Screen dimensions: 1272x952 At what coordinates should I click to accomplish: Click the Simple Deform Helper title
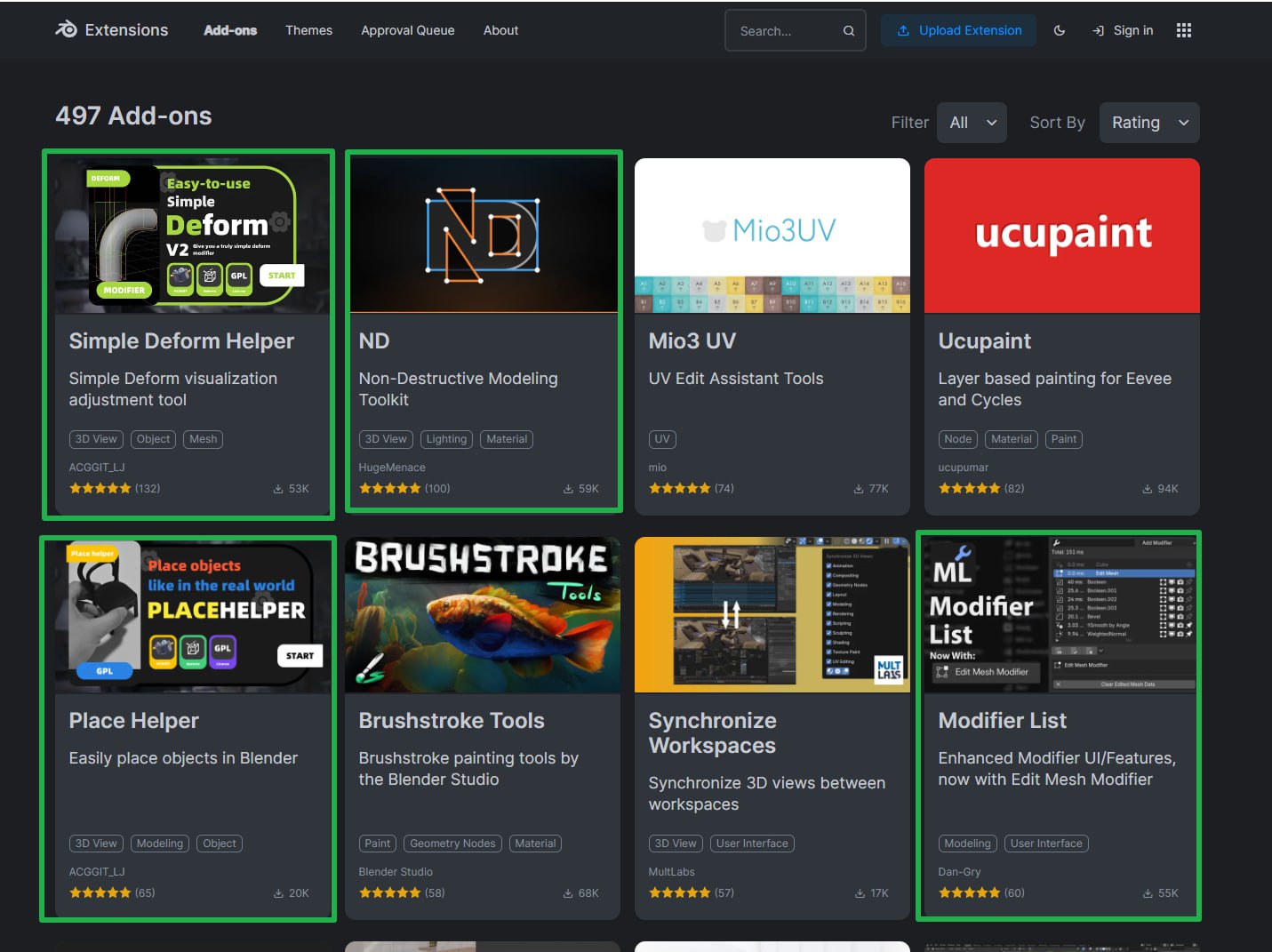click(x=181, y=341)
